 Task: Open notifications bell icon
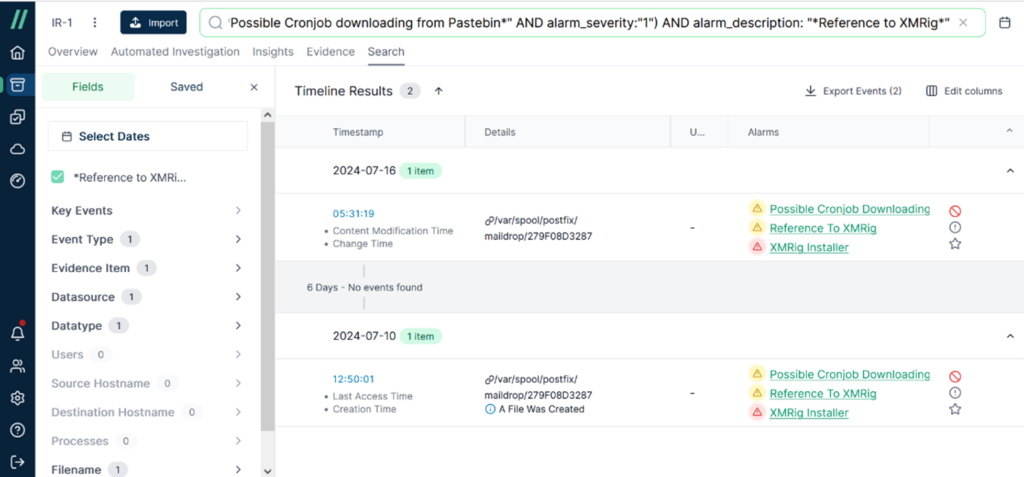[x=18, y=333]
